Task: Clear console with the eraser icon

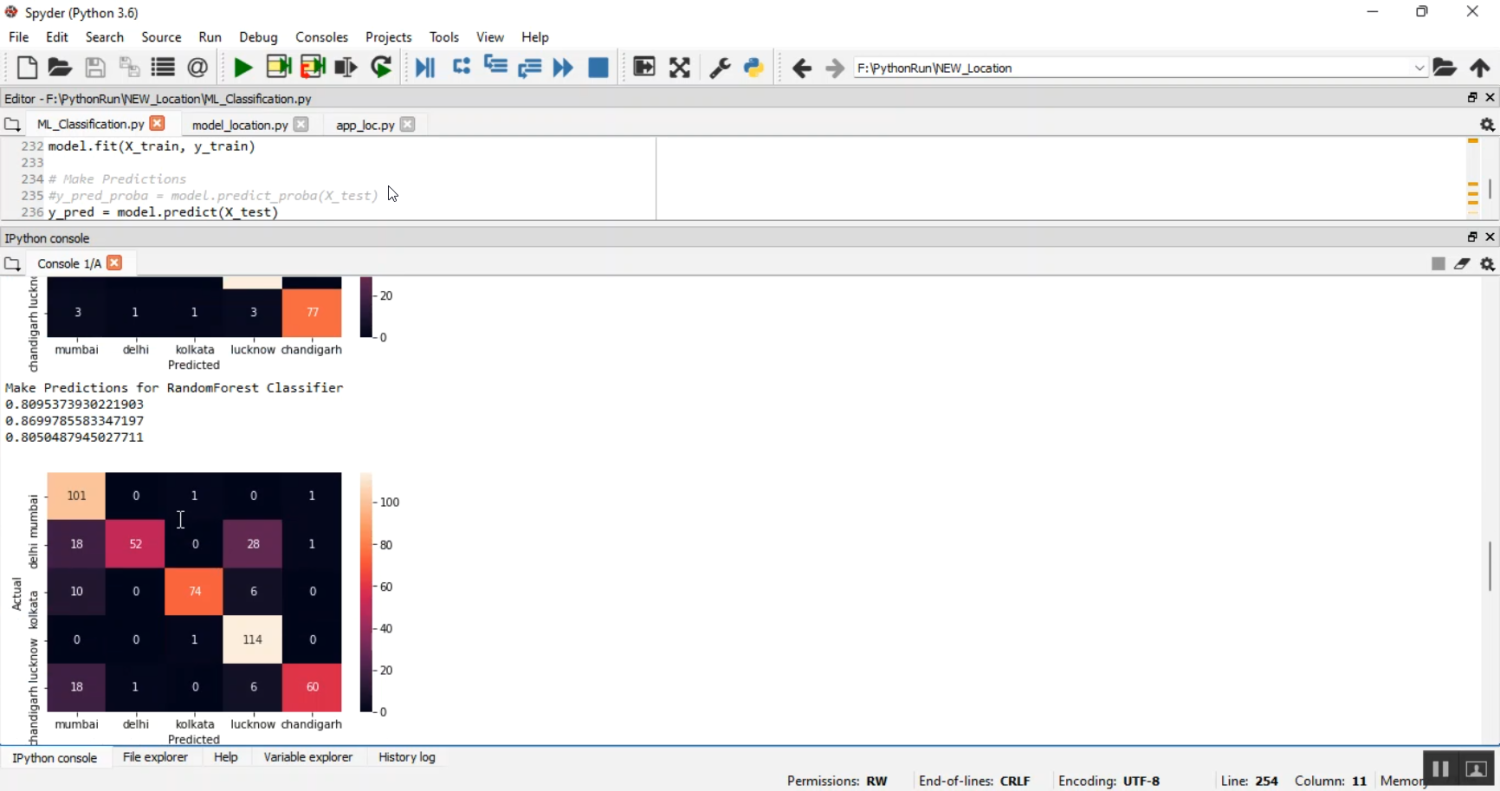Action: point(1462,264)
